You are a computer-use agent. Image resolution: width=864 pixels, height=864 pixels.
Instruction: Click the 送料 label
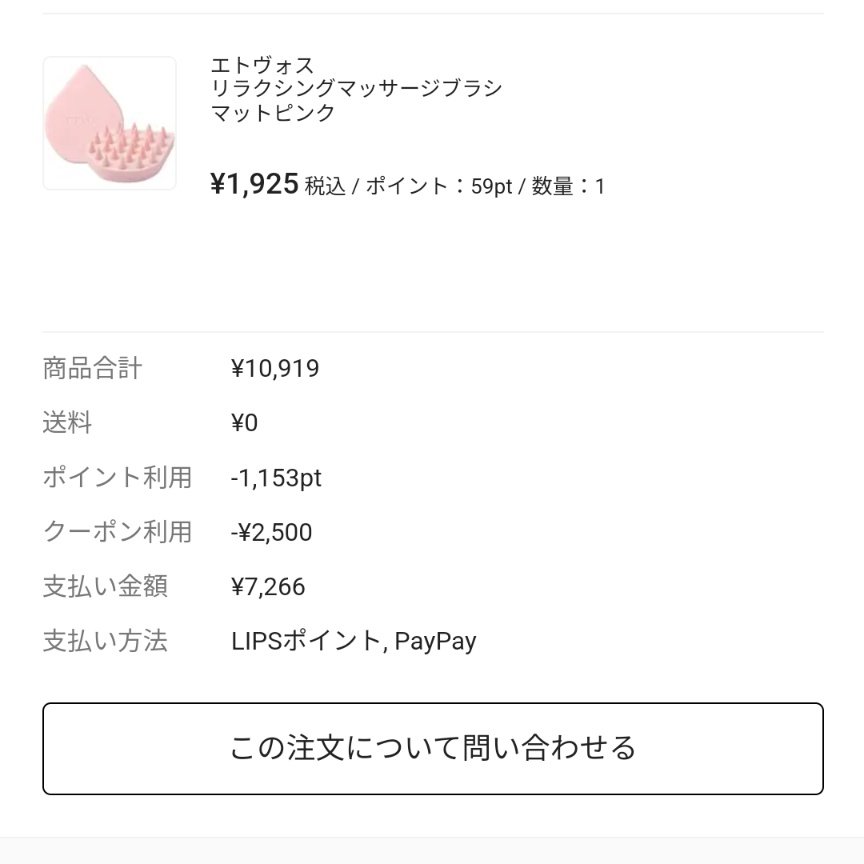click(67, 423)
